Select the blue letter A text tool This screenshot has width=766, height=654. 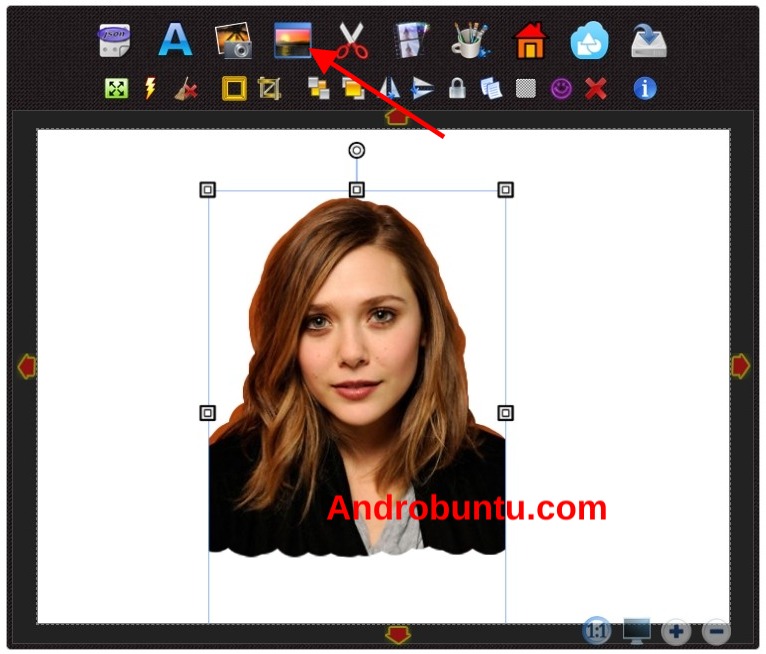pos(175,40)
